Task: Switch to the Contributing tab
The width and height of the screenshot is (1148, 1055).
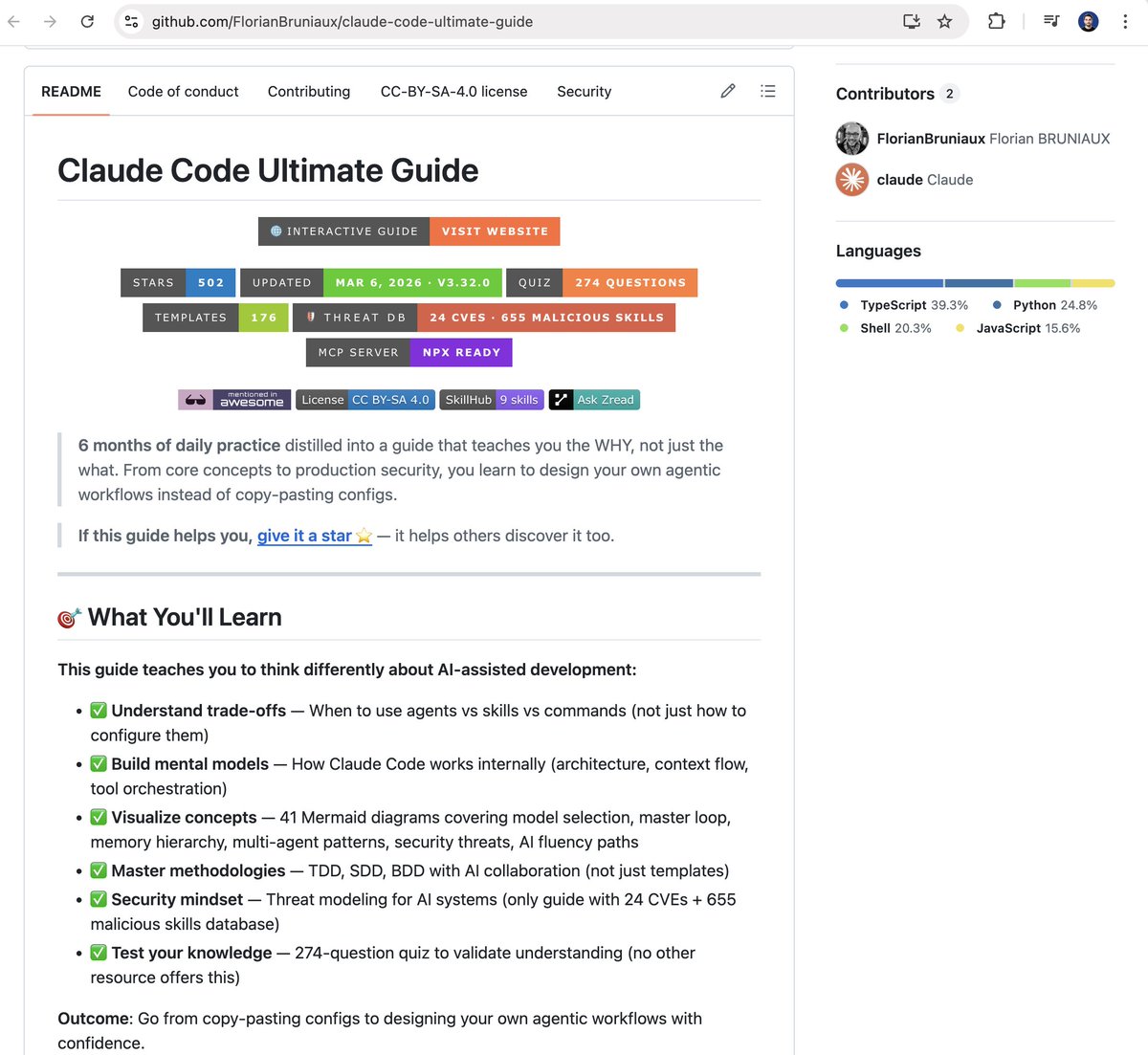Action: pos(309,92)
